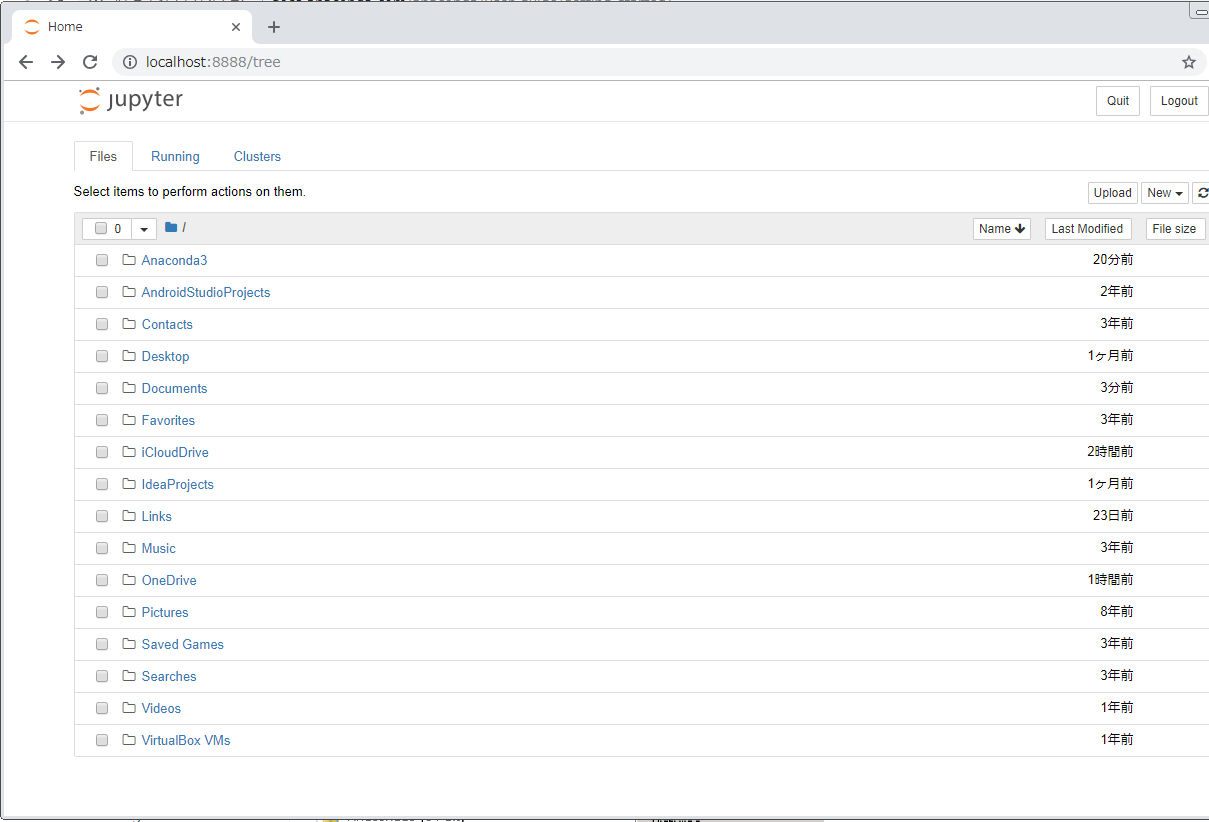Click the OneDrive folder icon
This screenshot has height=822, width=1209.
click(129, 580)
